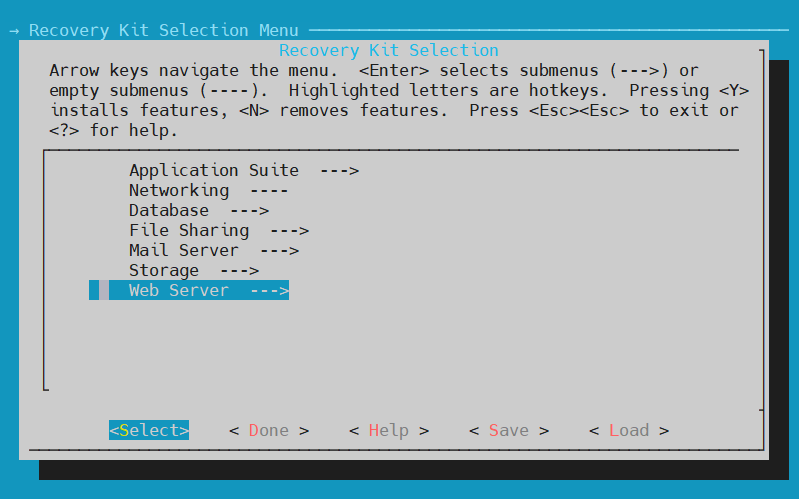This screenshot has height=499, width=799.
Task: Expand the arrow after Web Server
Action: click(x=269, y=290)
